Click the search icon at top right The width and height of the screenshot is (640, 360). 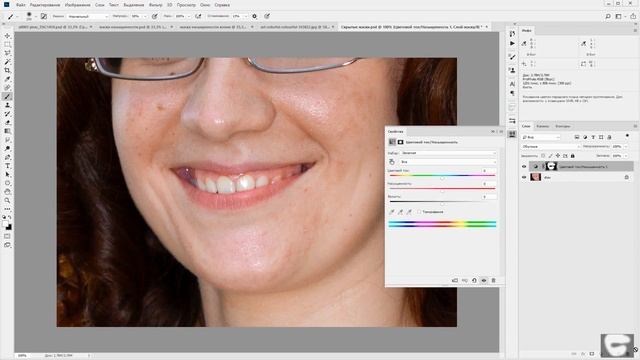[x=608, y=16]
